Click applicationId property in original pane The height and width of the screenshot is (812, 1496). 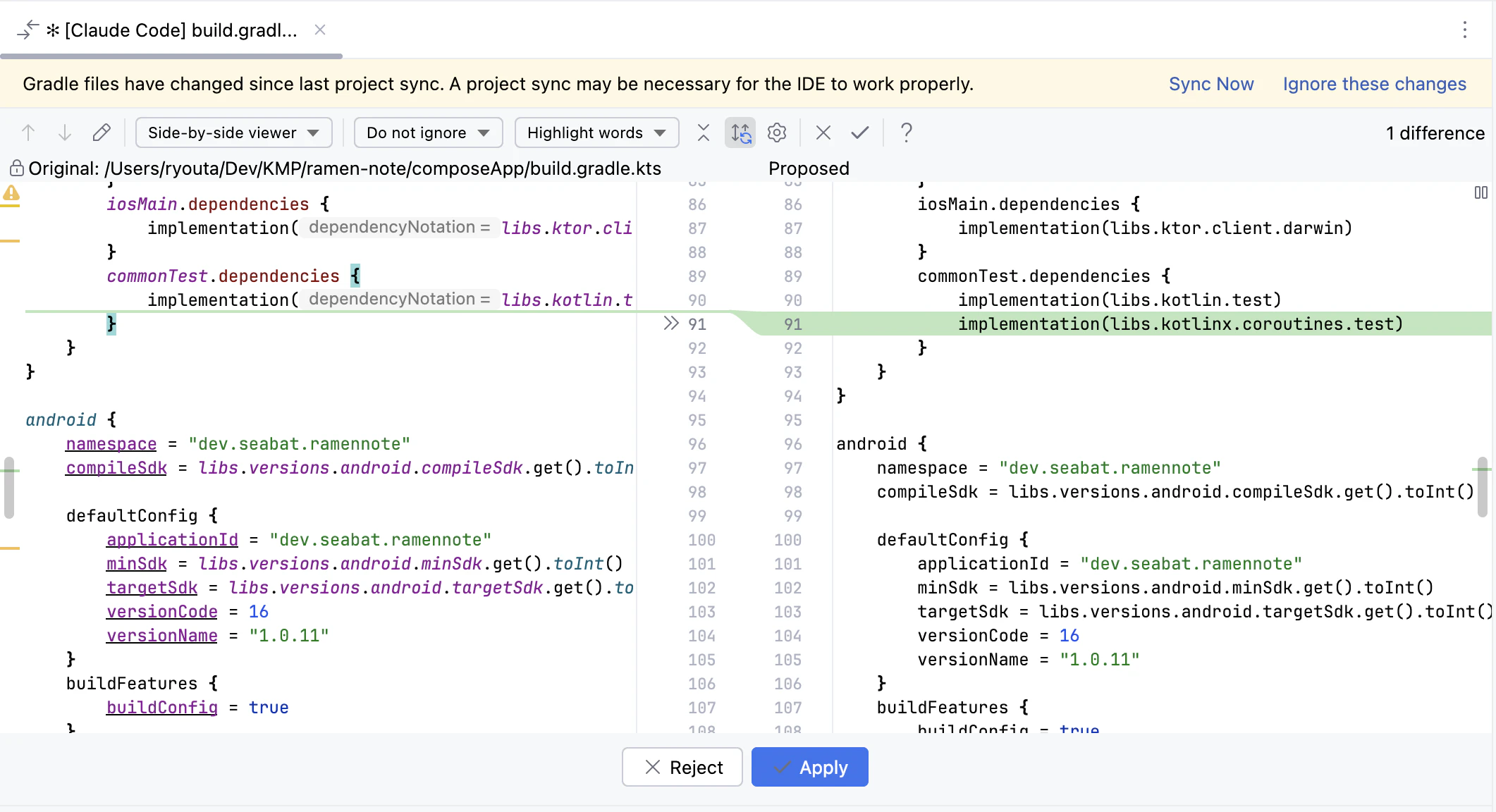(x=172, y=540)
